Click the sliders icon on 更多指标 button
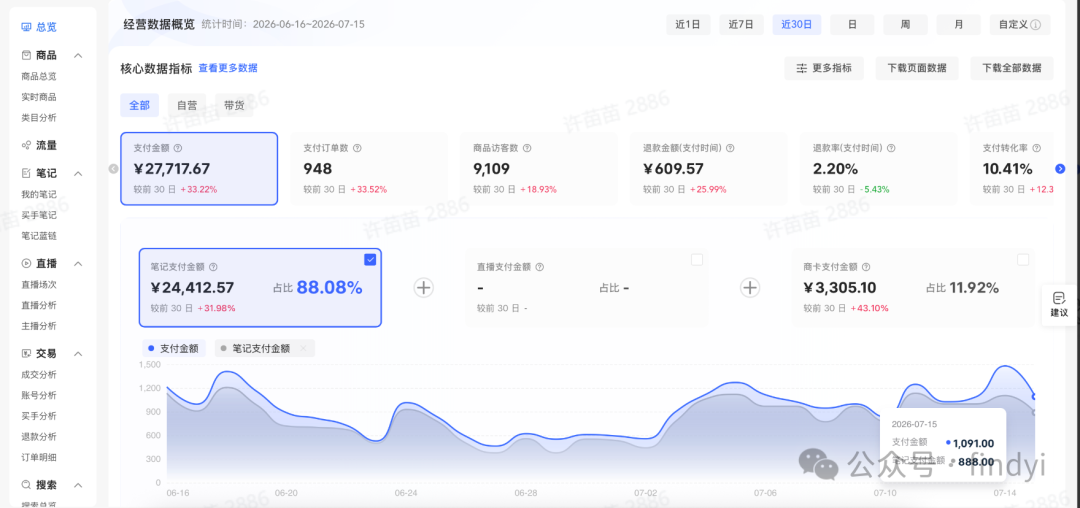1080x508 pixels. coord(802,68)
